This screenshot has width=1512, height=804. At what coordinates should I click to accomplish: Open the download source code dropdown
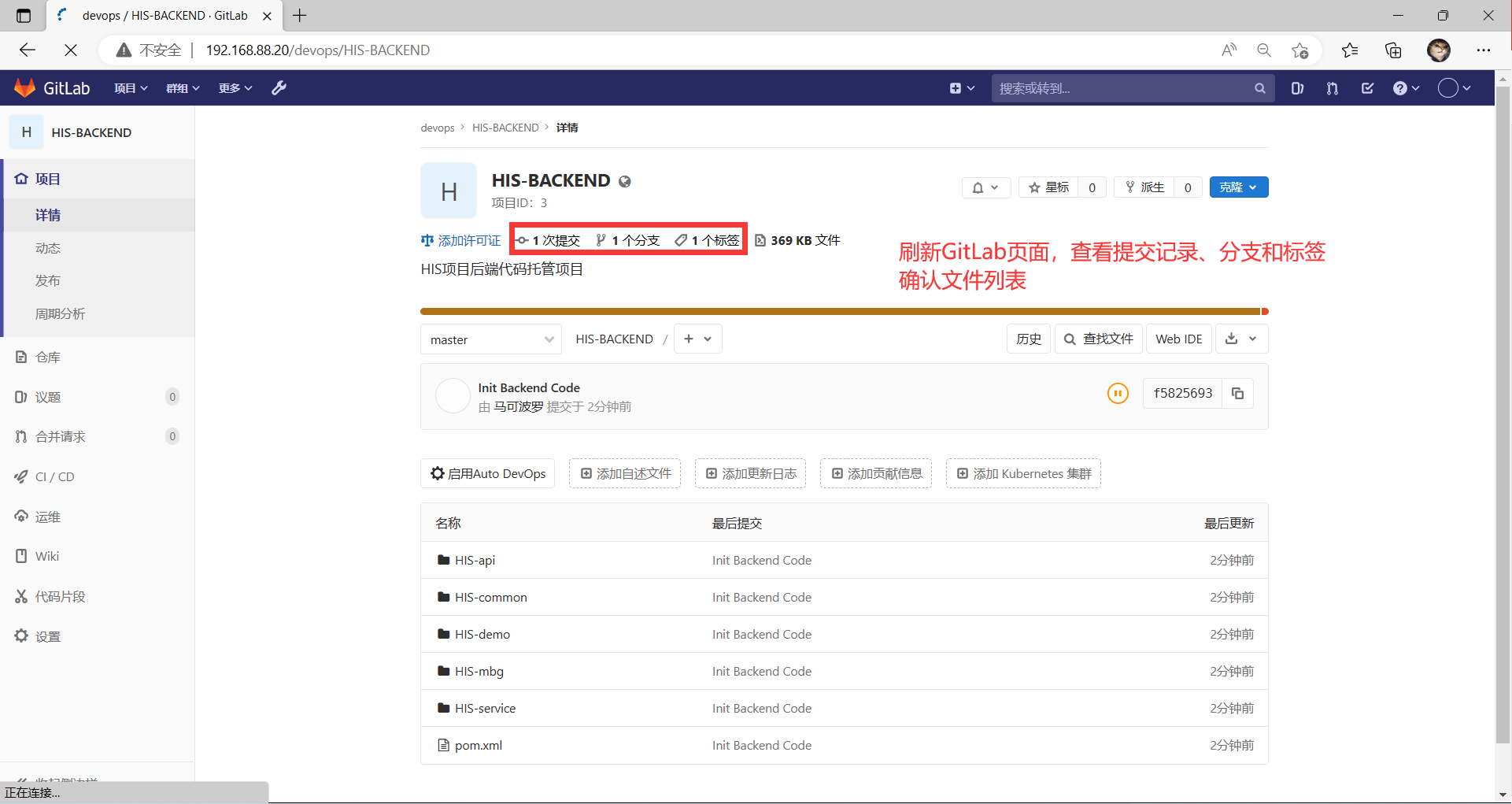(x=1240, y=339)
